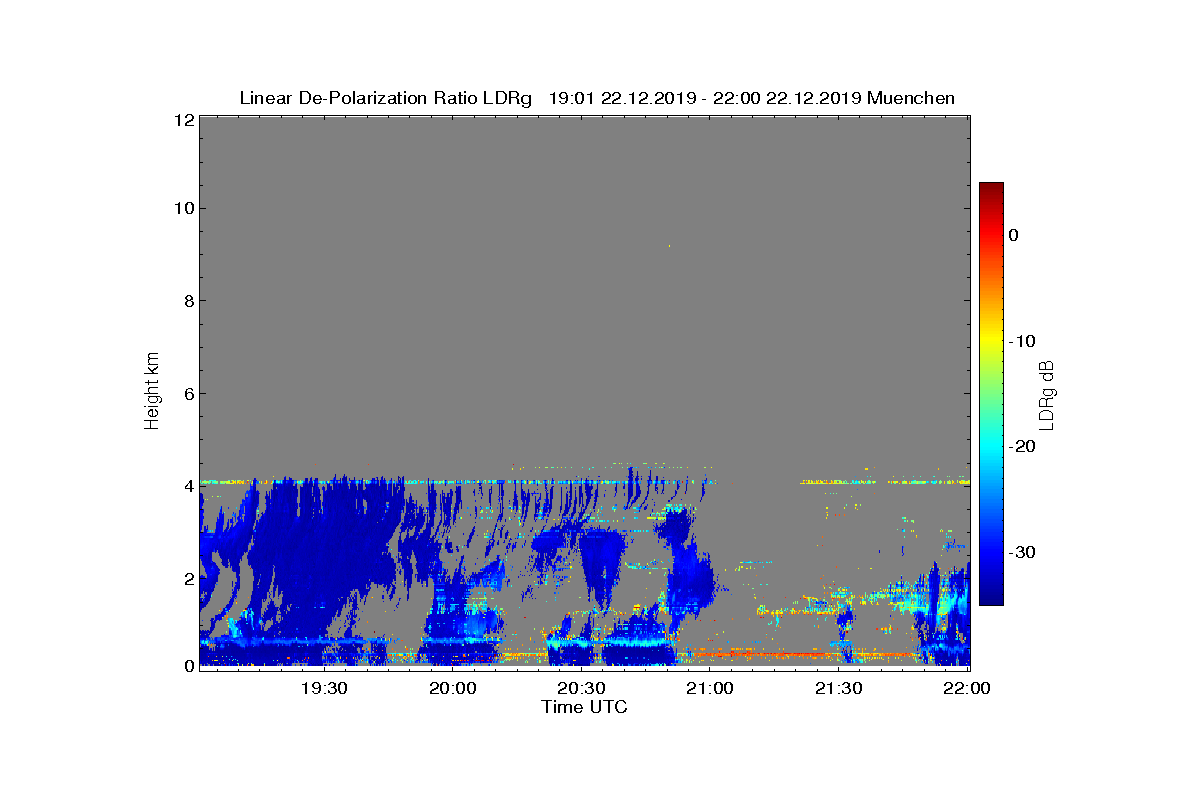Click the dark red top of colorbar
The height and width of the screenshot is (800, 1200).
(991, 190)
